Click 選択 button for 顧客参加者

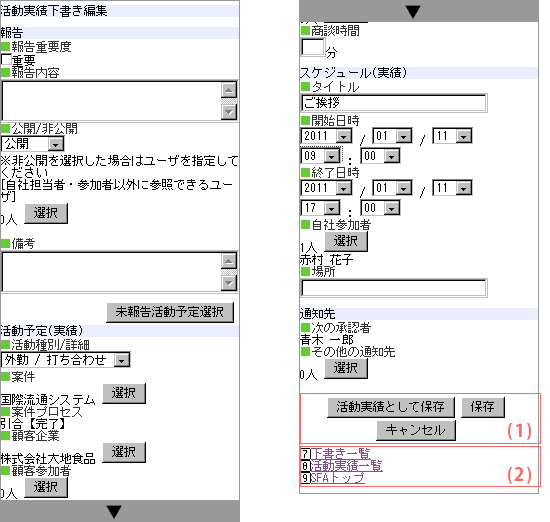click(46, 488)
